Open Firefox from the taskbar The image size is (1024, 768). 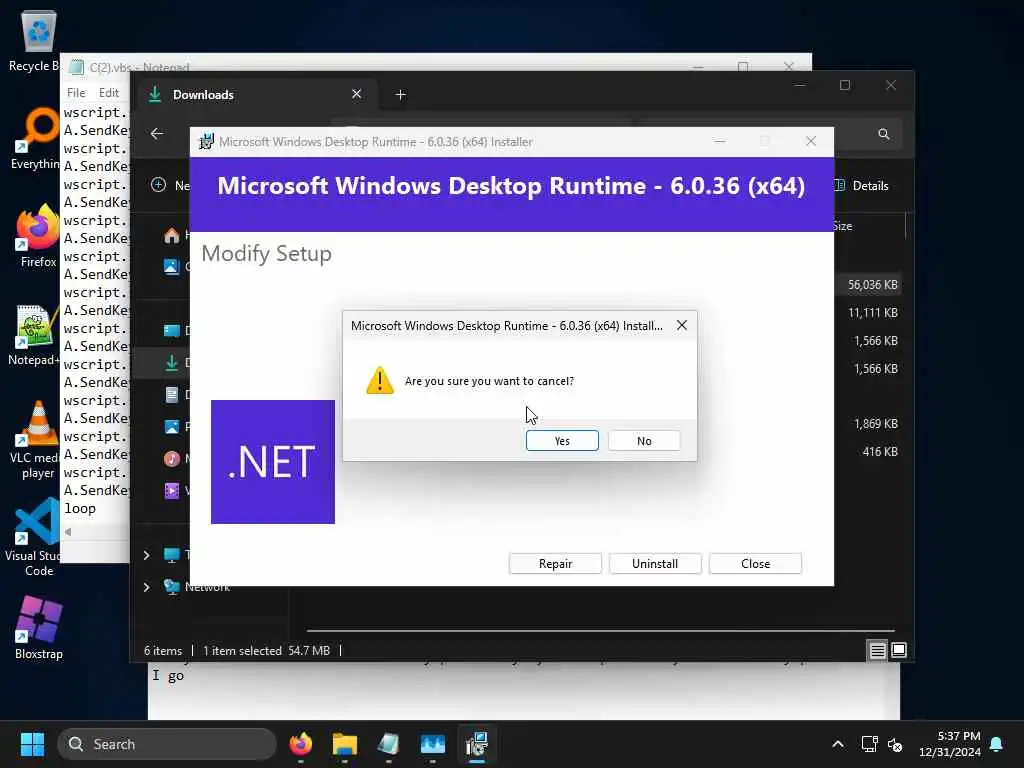point(300,744)
